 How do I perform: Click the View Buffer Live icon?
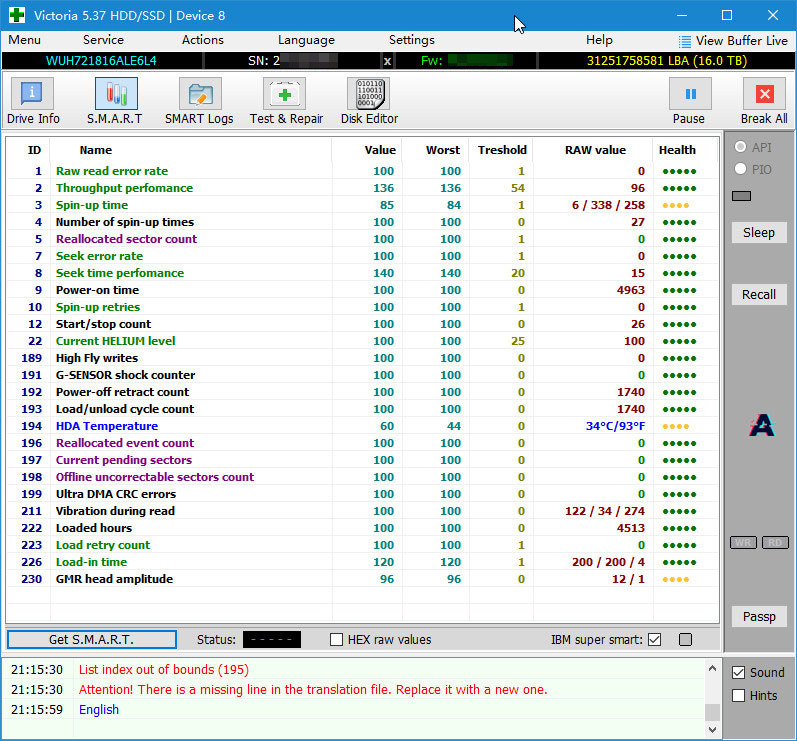coord(685,41)
